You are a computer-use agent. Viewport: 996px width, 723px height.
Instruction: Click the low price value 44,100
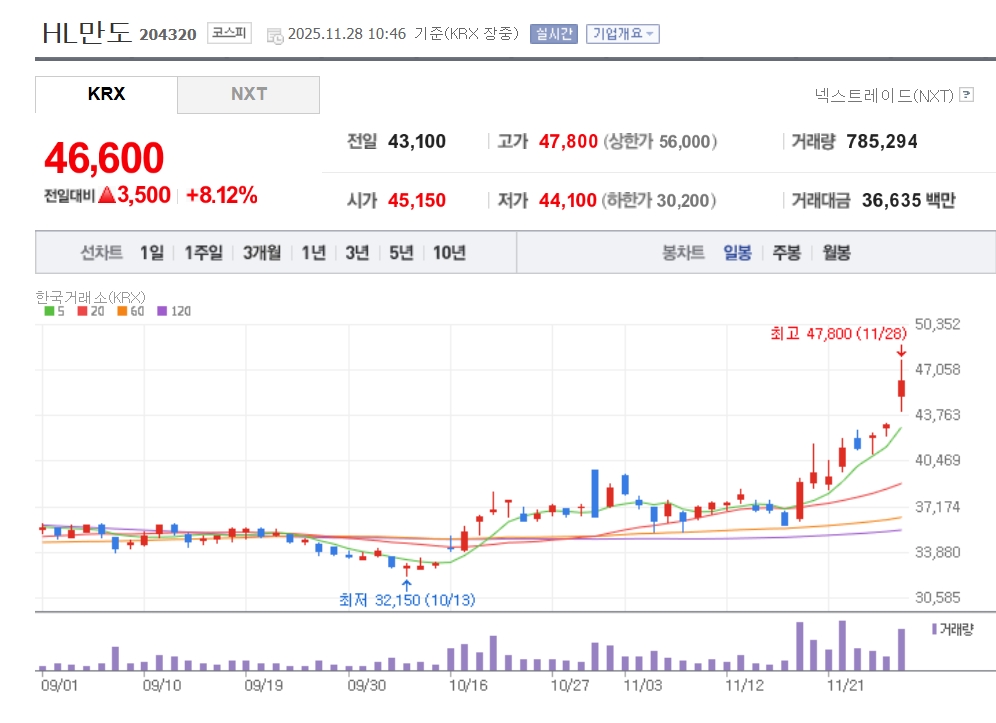click(568, 200)
